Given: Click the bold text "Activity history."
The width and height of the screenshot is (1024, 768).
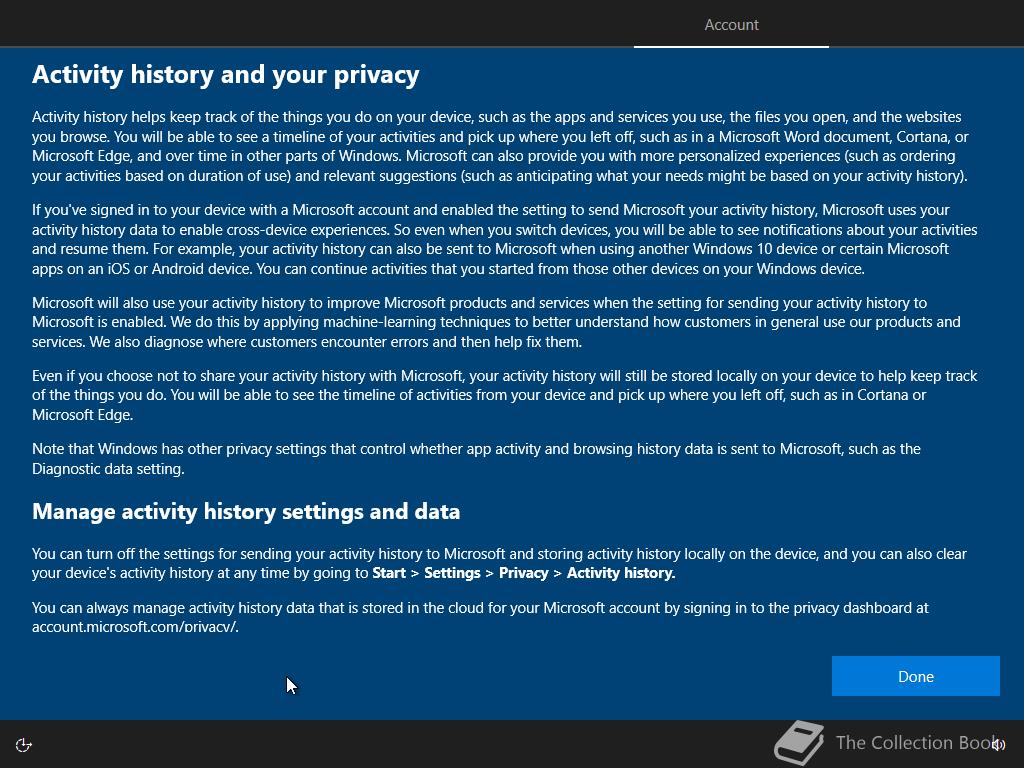Looking at the screenshot, I should point(620,573).
